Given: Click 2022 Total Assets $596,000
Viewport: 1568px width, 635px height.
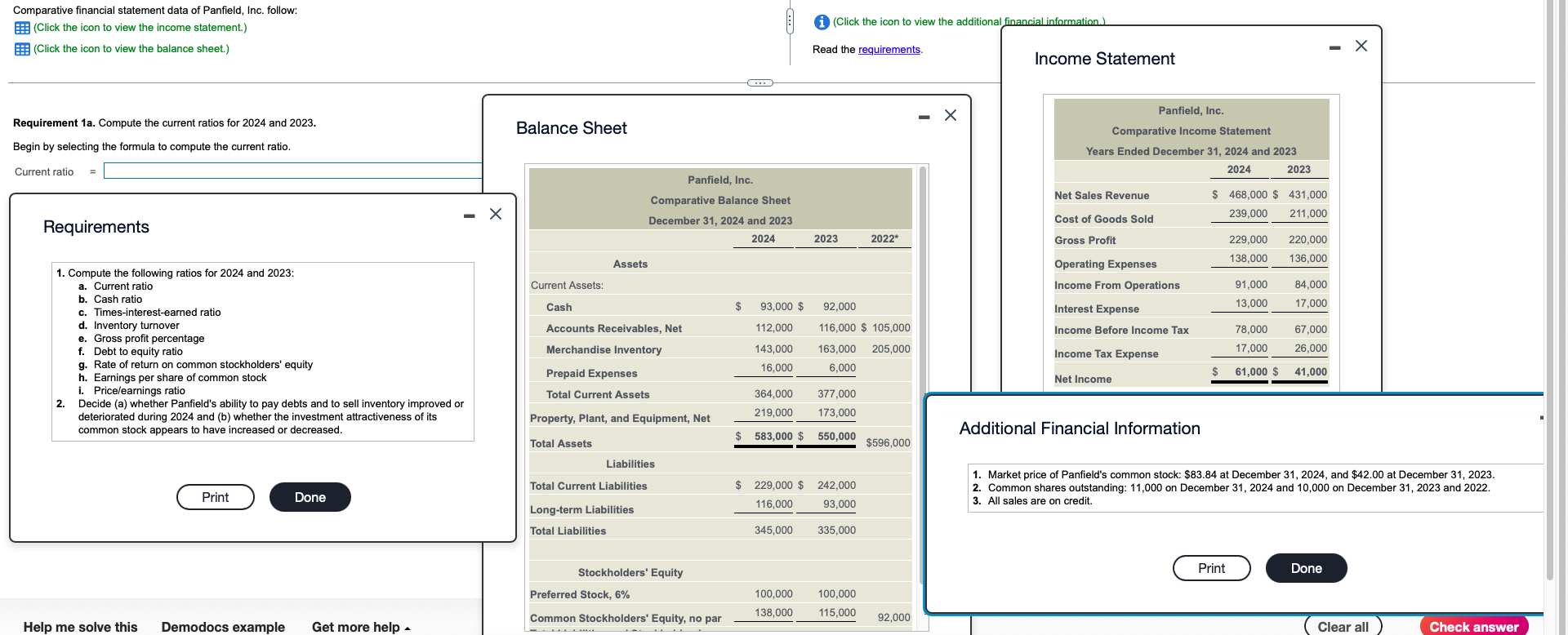Looking at the screenshot, I should tap(888, 443).
